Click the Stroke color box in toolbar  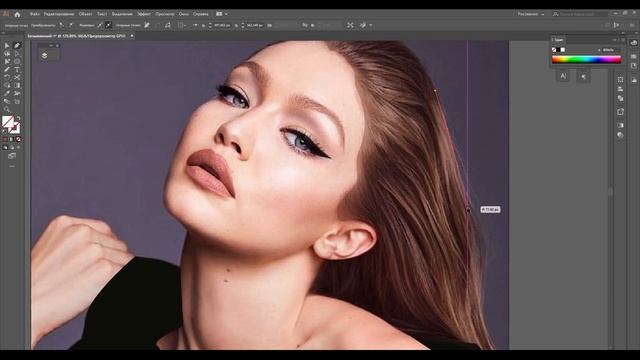[14, 128]
